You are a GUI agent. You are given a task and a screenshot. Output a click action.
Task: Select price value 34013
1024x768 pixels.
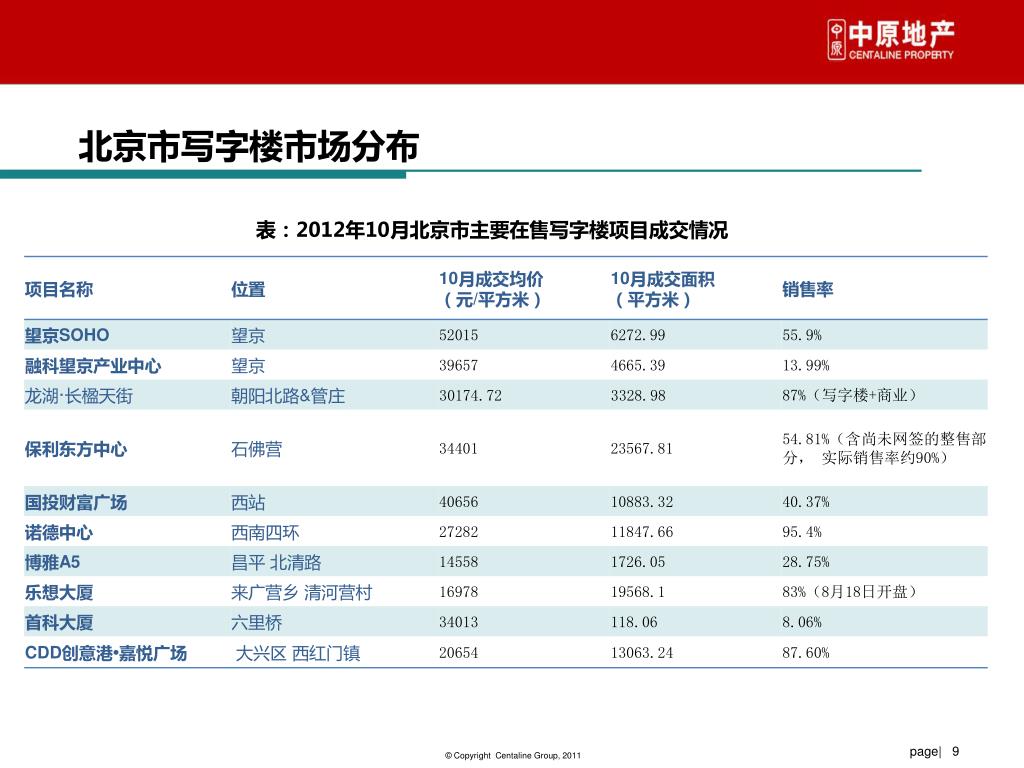[x=458, y=622]
